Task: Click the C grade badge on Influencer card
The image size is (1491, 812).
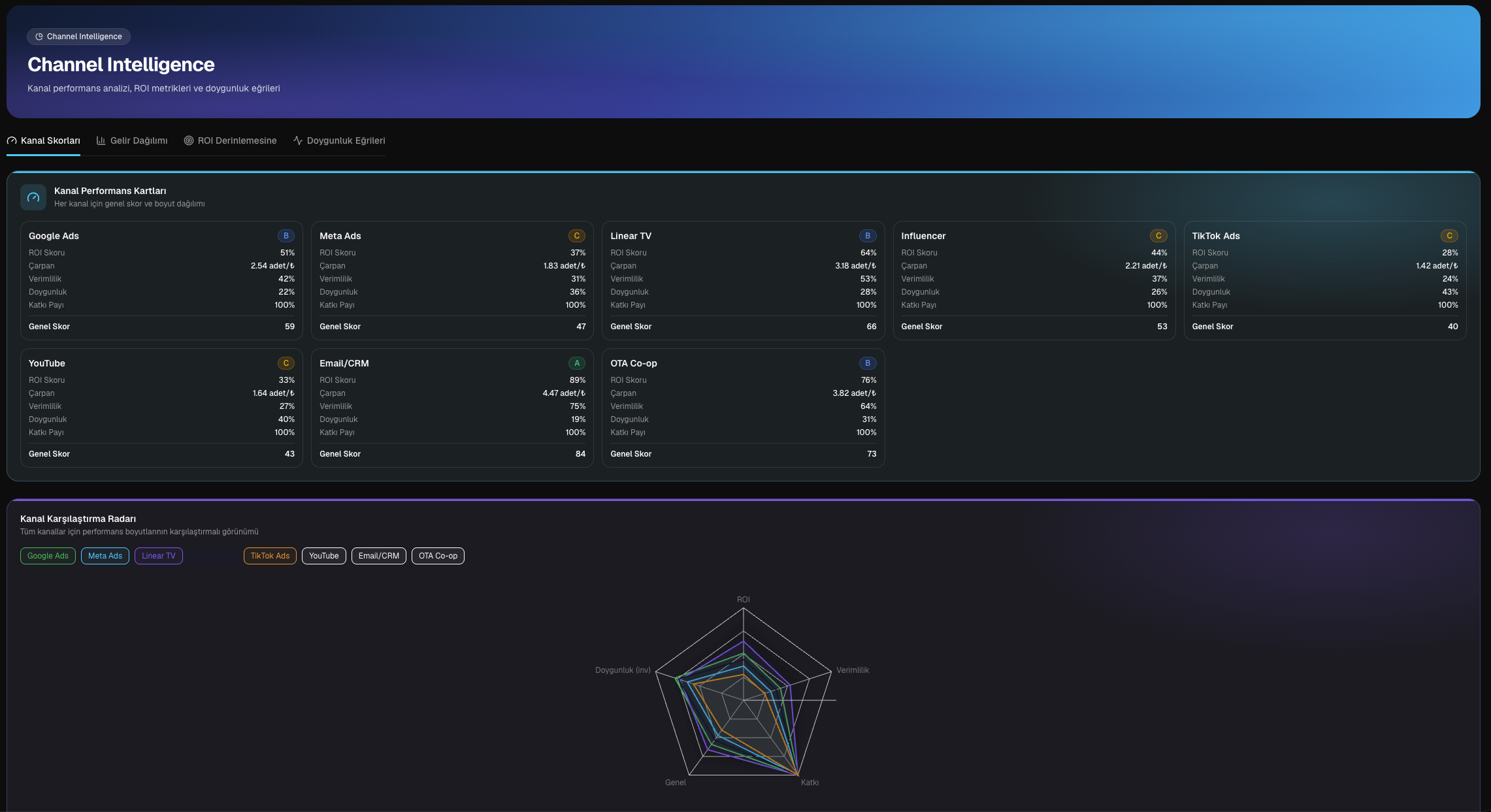Action: click(1158, 236)
